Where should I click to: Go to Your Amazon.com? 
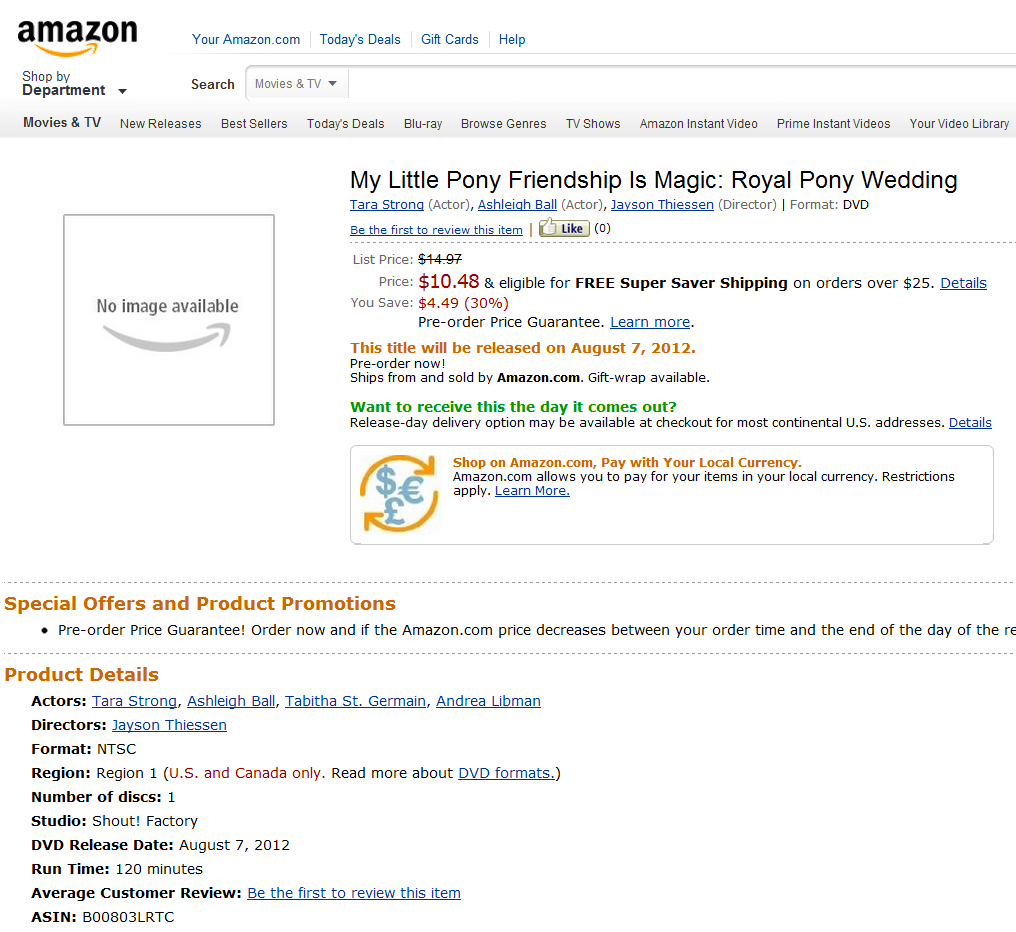[246, 40]
